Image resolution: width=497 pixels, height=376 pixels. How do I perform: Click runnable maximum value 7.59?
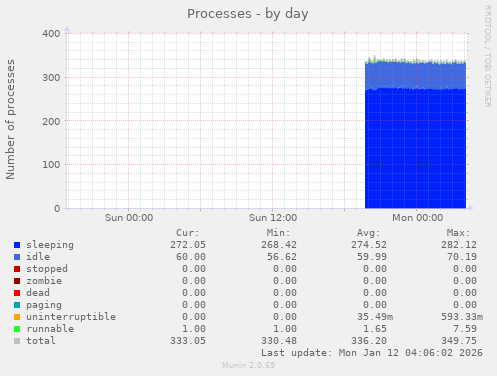pyautogui.click(x=465, y=329)
